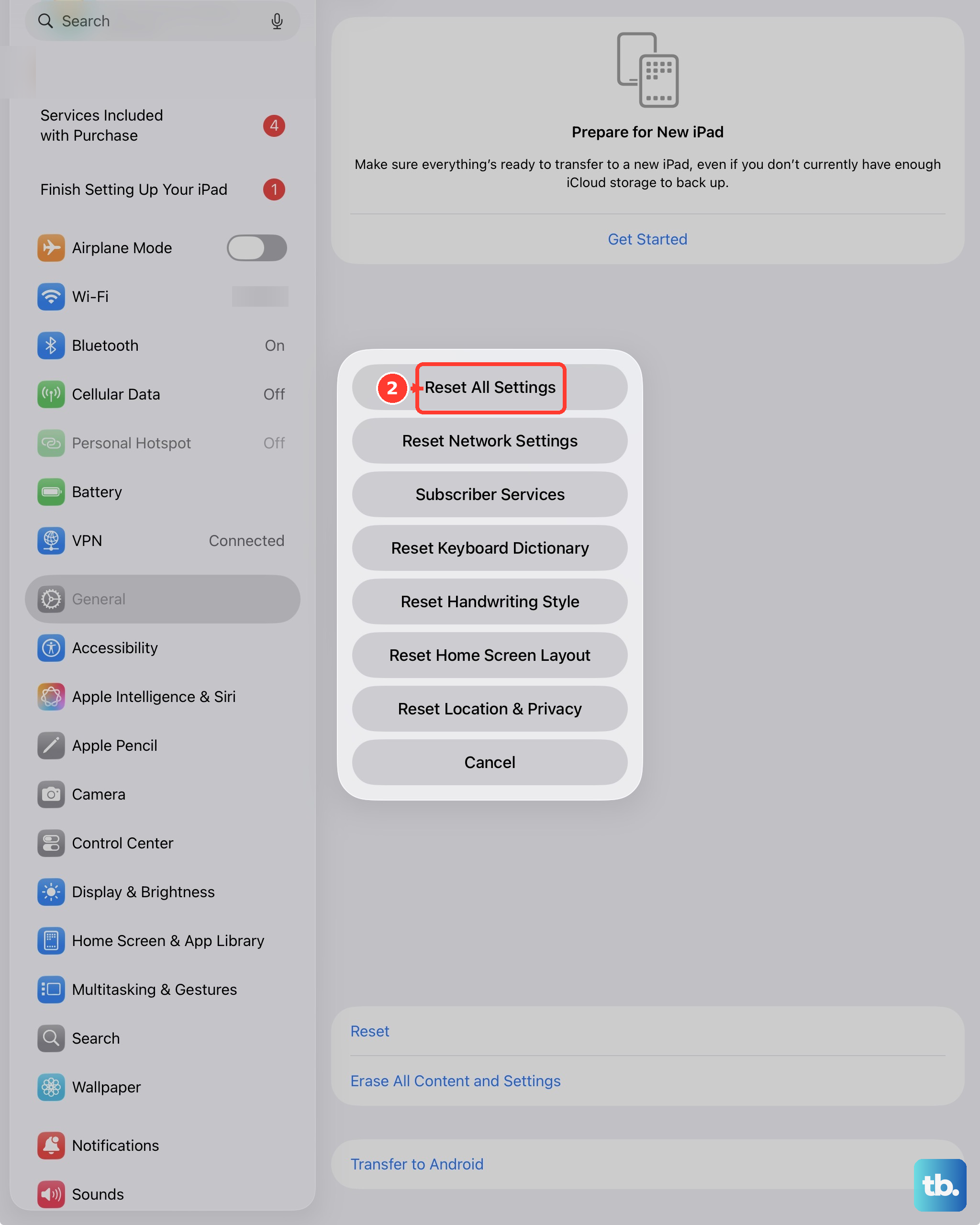This screenshot has height=1225, width=980.
Task: Choose Reset Network Settings
Action: tap(490, 441)
